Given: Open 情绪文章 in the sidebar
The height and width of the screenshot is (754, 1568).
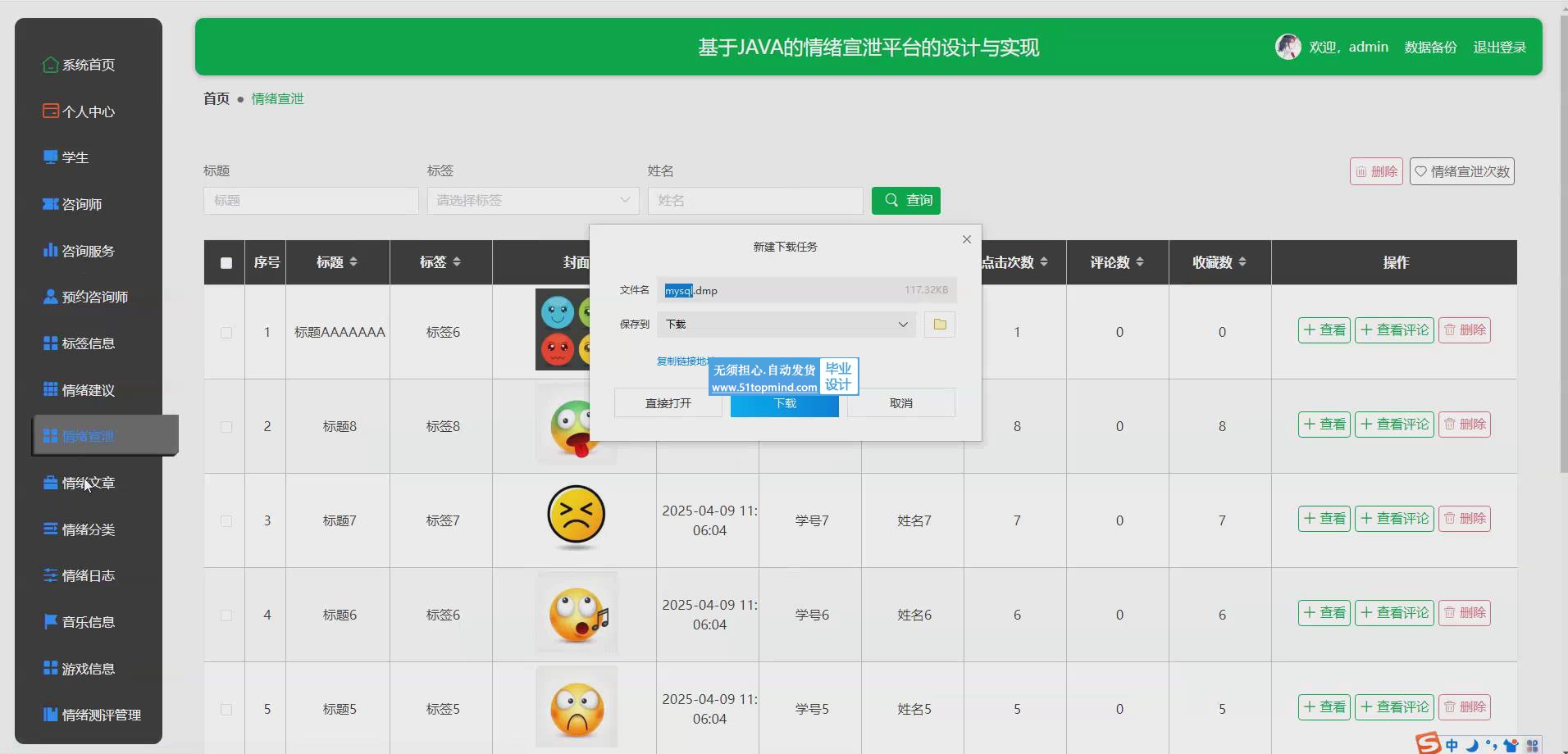Looking at the screenshot, I should 89,483.
